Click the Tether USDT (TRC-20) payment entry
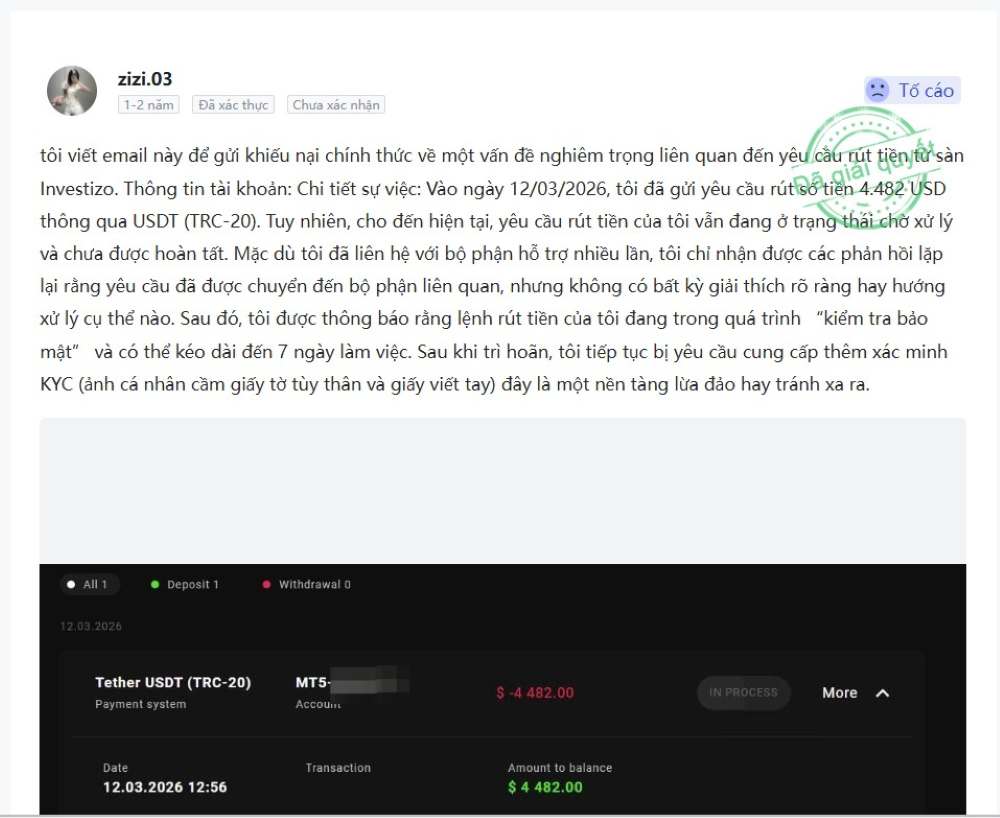Image resolution: width=1000 pixels, height=818 pixels. point(173,682)
